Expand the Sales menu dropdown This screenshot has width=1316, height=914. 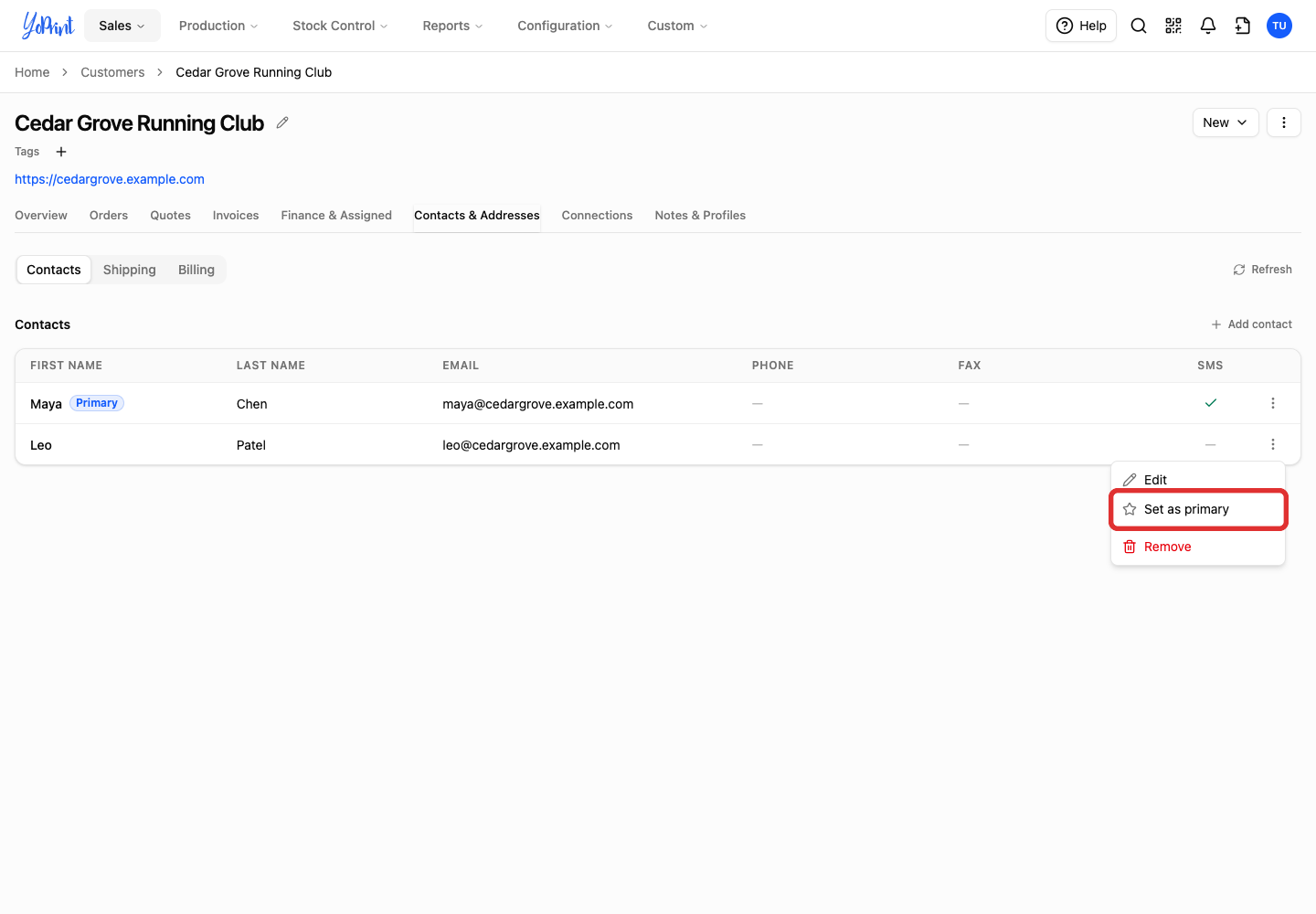(x=122, y=26)
